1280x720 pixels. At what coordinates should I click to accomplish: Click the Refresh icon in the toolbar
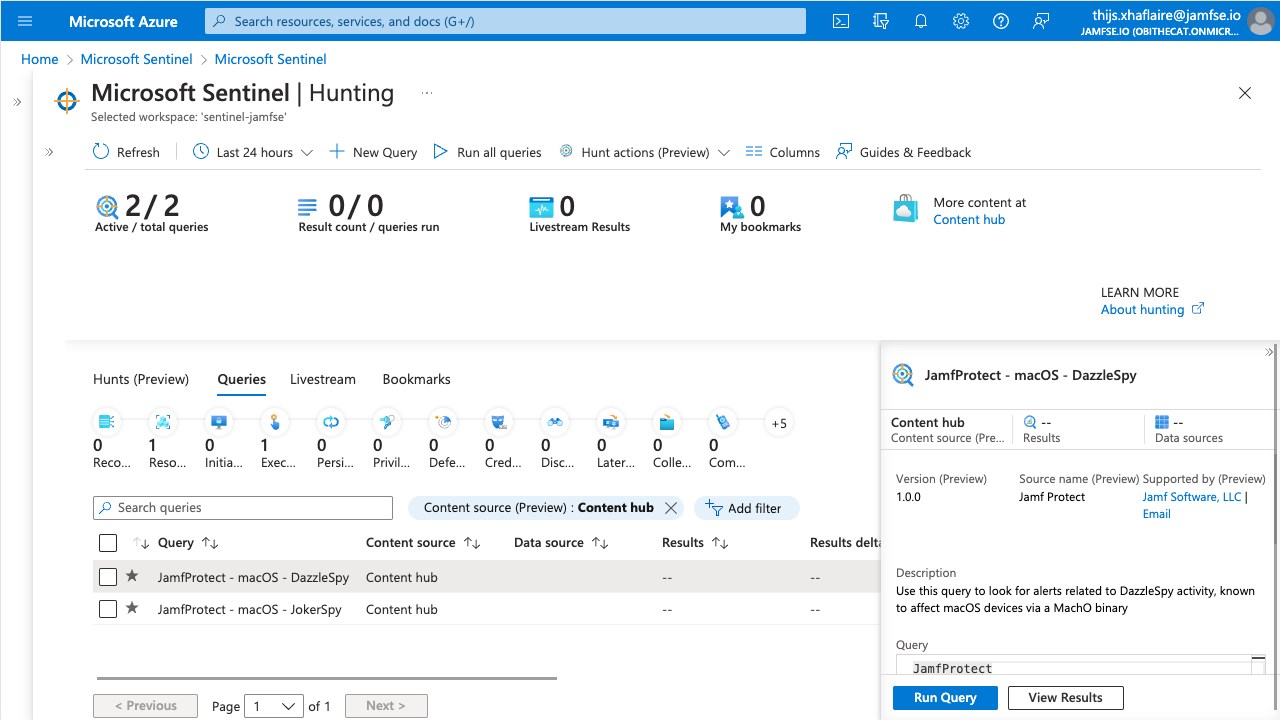[x=101, y=152]
